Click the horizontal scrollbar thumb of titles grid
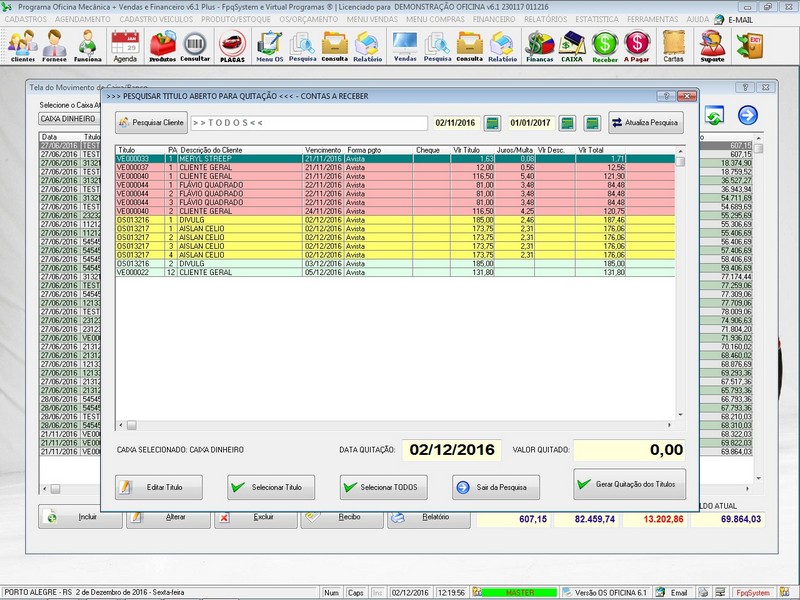The height and width of the screenshot is (600, 800). point(132,425)
